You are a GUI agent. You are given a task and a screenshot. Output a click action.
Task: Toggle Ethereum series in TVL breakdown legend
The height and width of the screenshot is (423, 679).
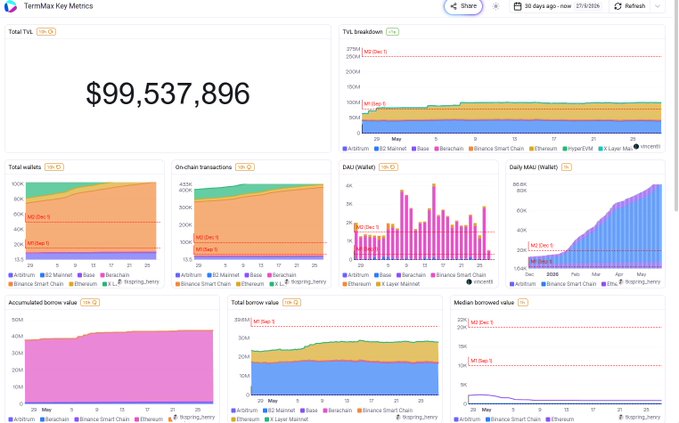click(x=543, y=149)
